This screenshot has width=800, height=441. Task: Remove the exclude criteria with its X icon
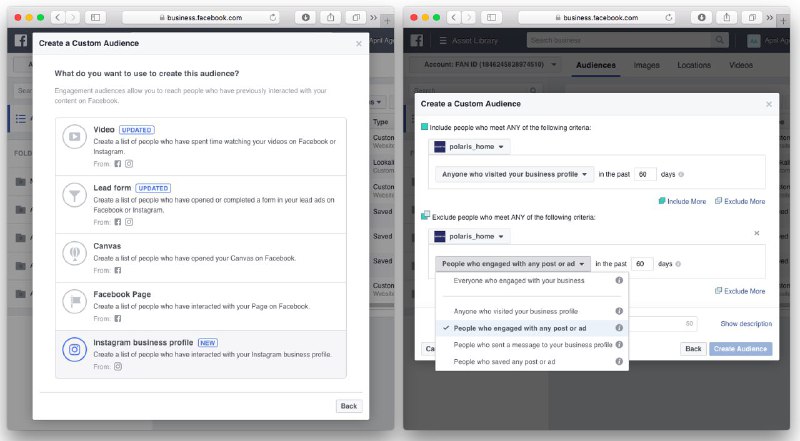[x=756, y=233]
